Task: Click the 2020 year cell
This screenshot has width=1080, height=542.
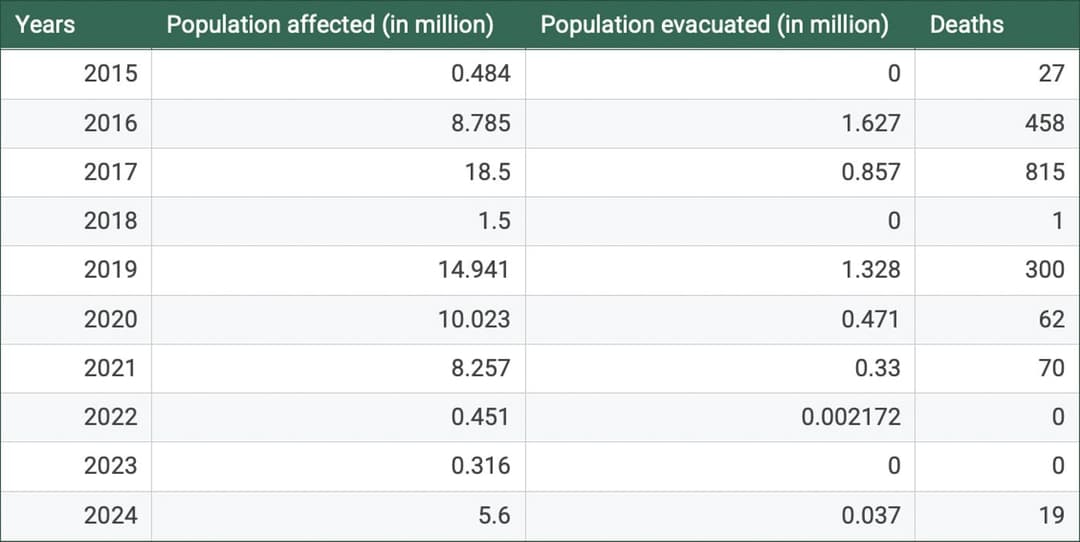Action: (111, 320)
